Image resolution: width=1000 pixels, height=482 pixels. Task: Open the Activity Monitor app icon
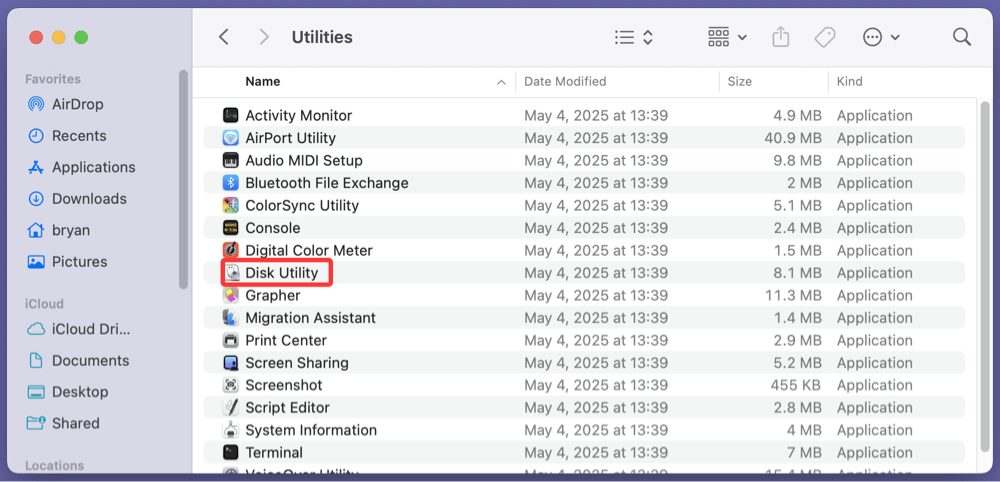coord(230,115)
